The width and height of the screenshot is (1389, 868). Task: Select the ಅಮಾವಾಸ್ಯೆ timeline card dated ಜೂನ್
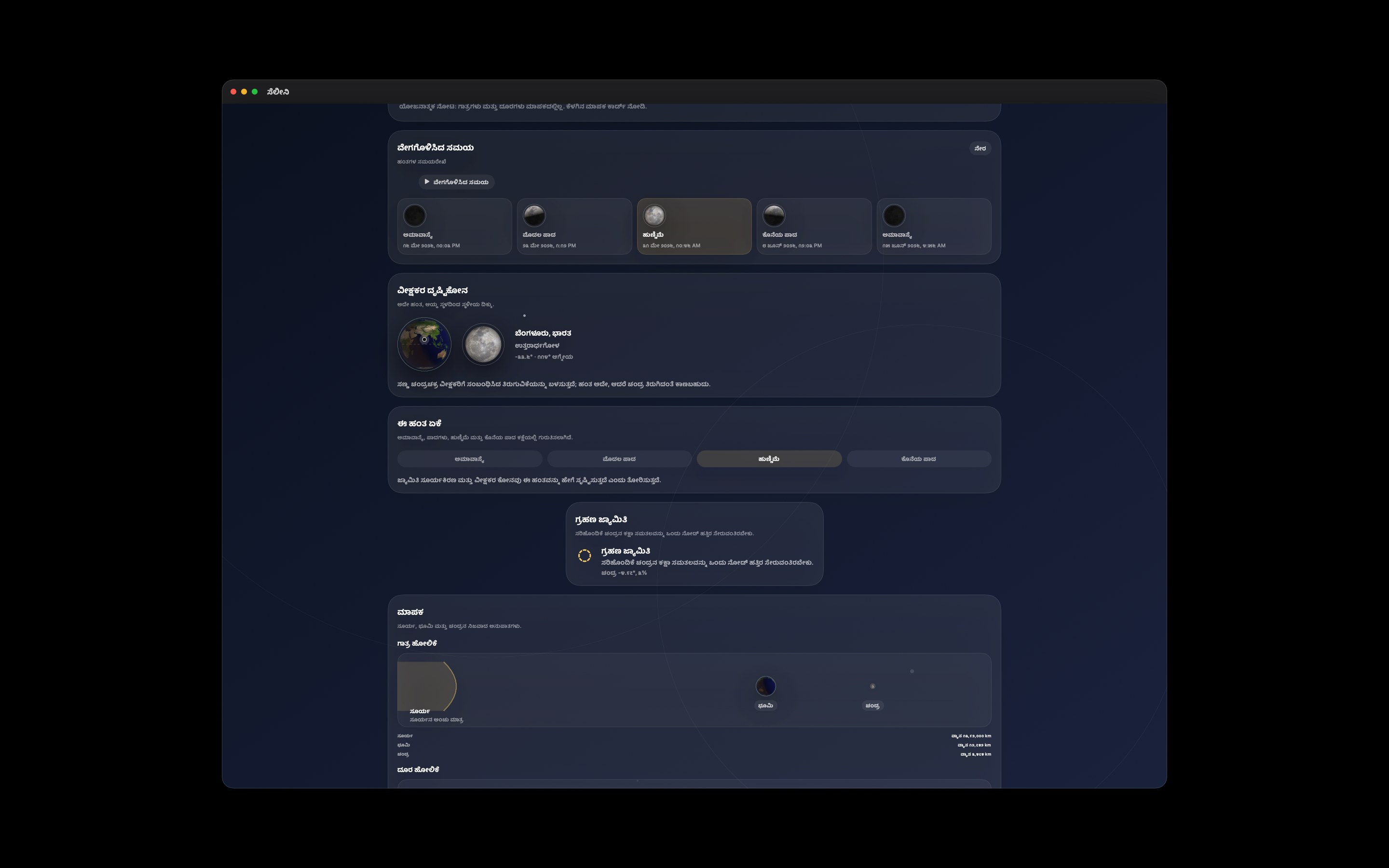pos(934,226)
